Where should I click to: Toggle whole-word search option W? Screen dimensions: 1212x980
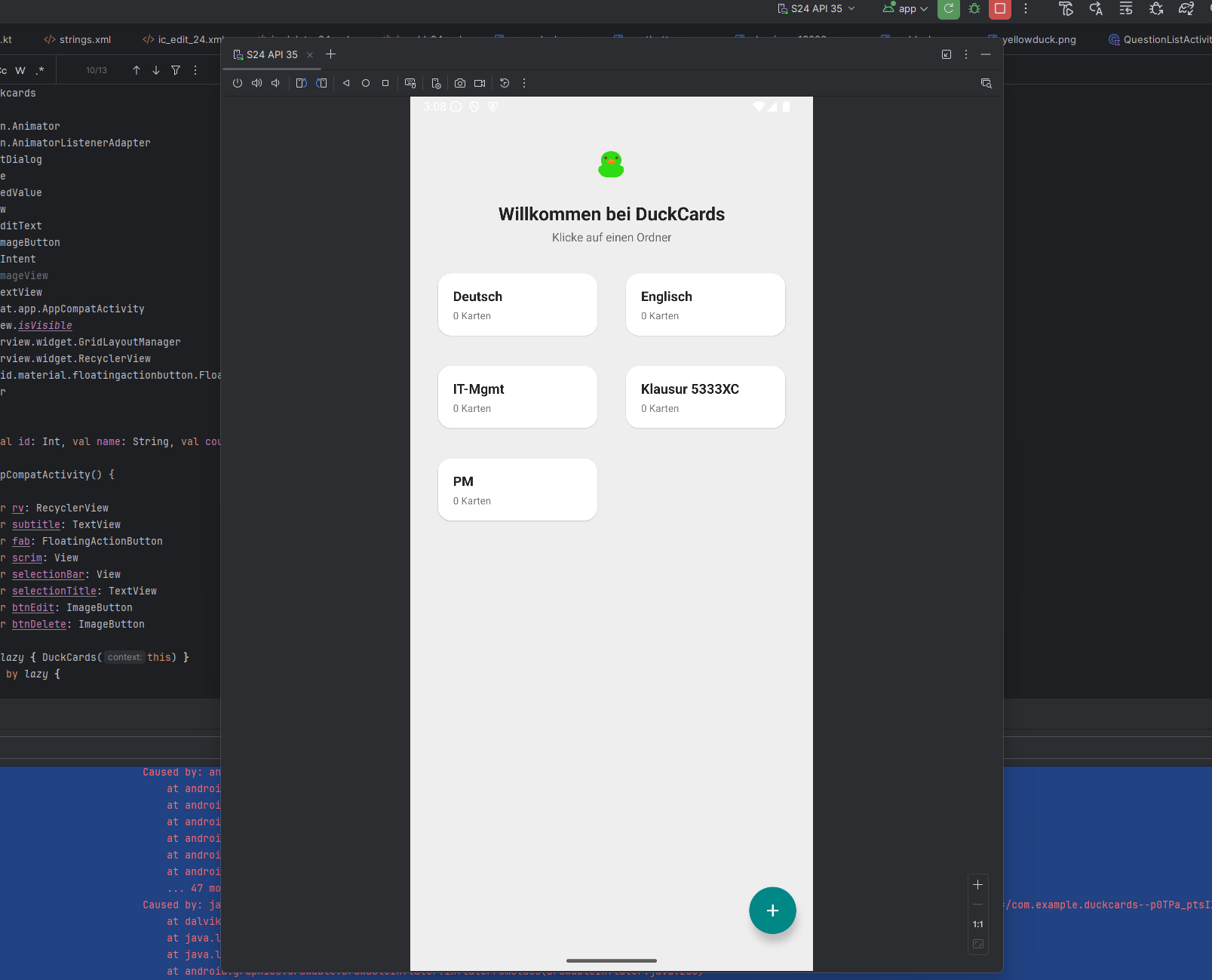coord(20,70)
